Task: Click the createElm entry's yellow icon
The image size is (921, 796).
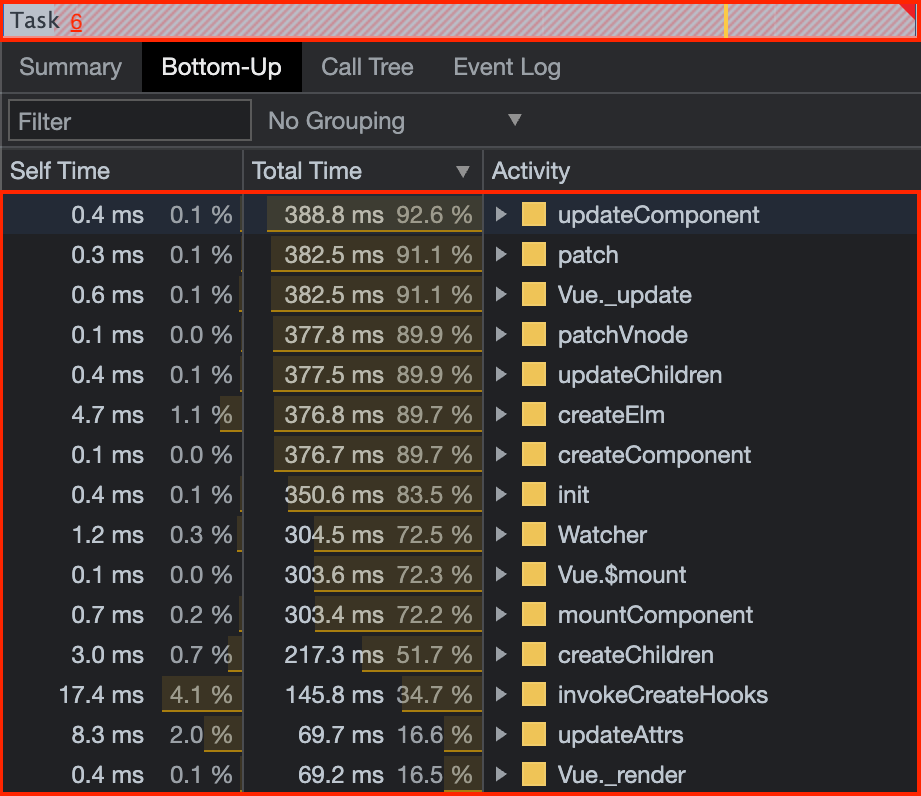Action: point(536,414)
